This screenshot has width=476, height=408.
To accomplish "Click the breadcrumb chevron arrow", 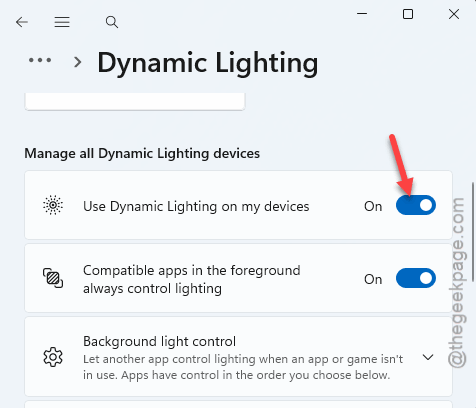I will [78, 62].
